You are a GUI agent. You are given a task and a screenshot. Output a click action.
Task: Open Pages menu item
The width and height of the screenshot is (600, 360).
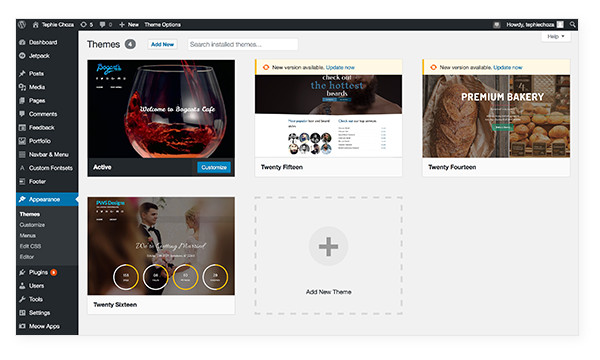click(37, 101)
